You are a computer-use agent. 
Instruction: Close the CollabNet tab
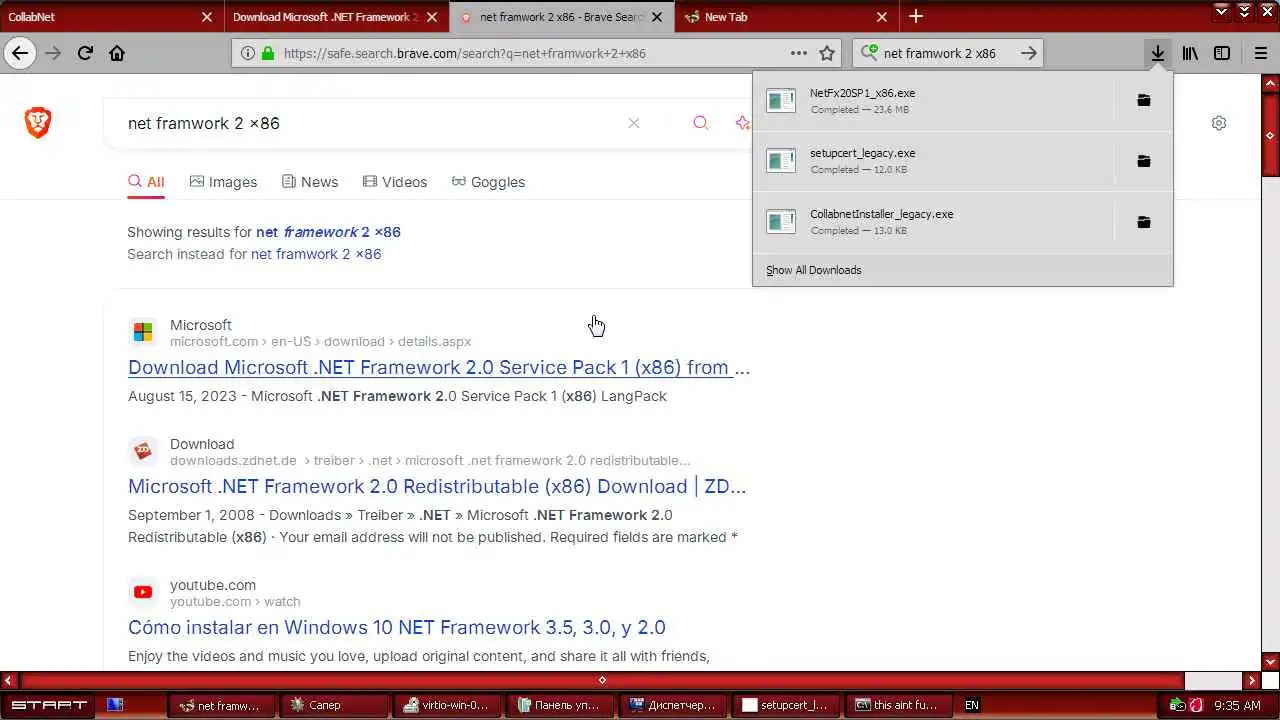207,17
